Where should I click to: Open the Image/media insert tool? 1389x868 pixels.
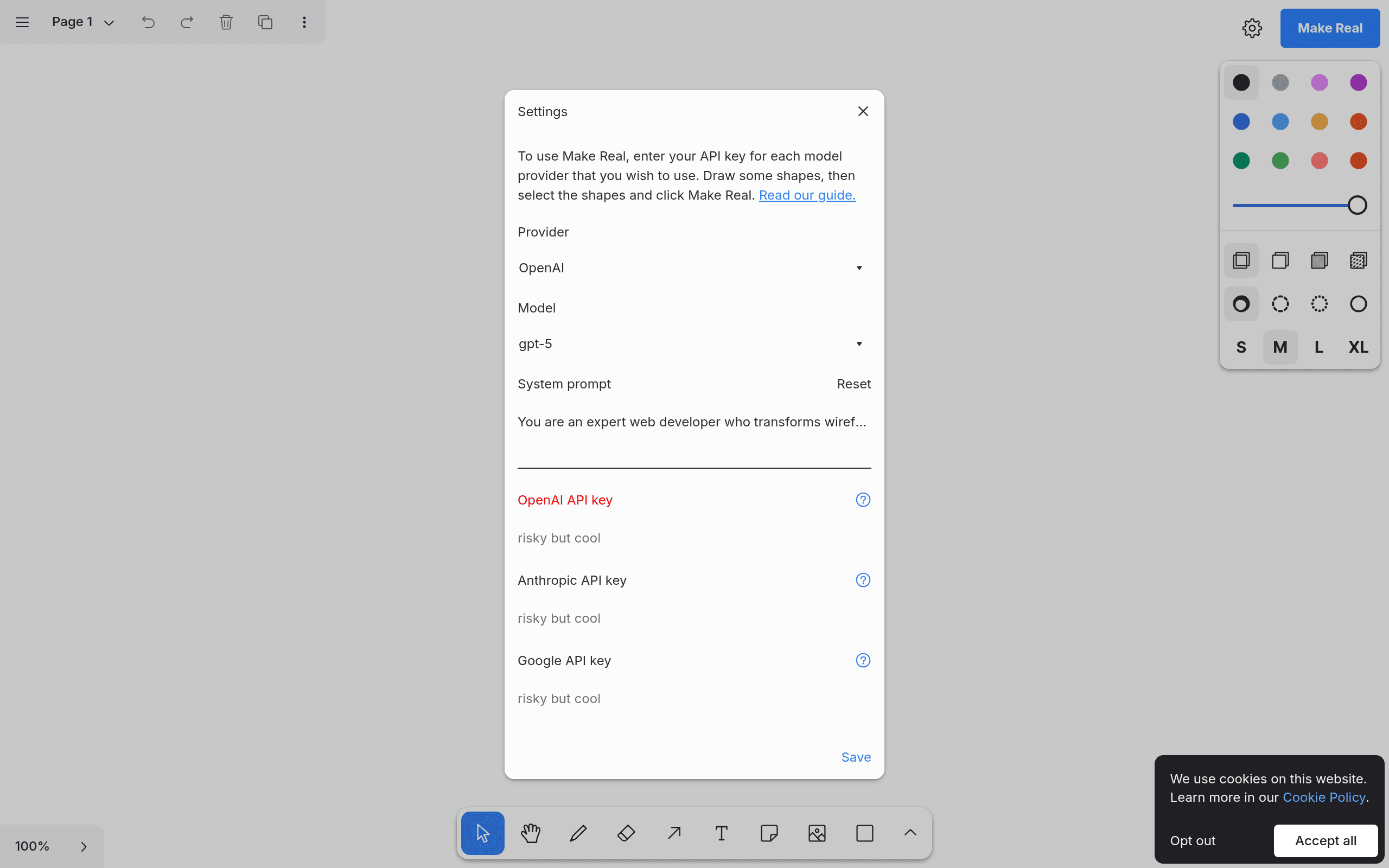click(817, 833)
